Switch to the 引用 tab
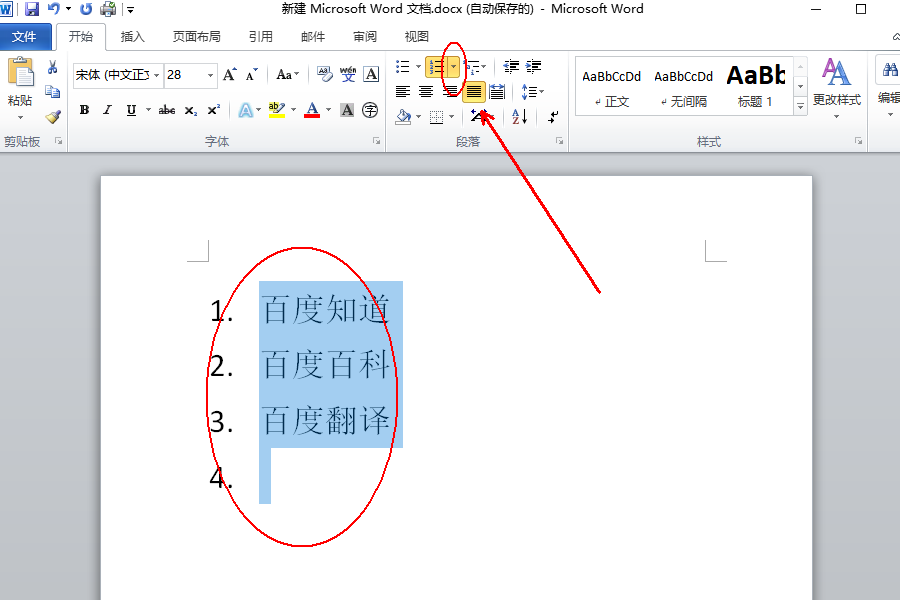 261,37
